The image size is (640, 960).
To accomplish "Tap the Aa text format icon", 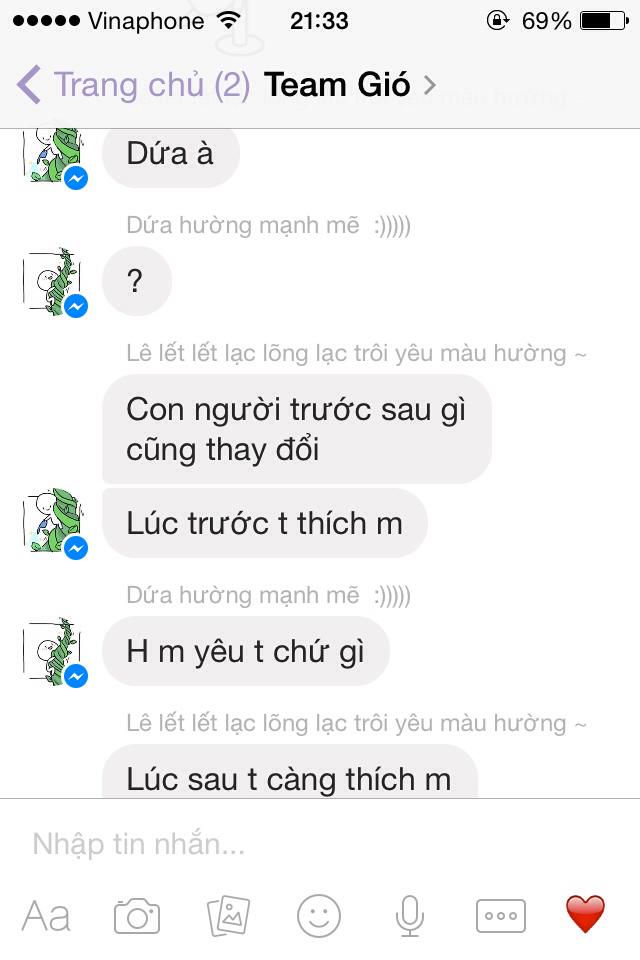I will (46, 917).
